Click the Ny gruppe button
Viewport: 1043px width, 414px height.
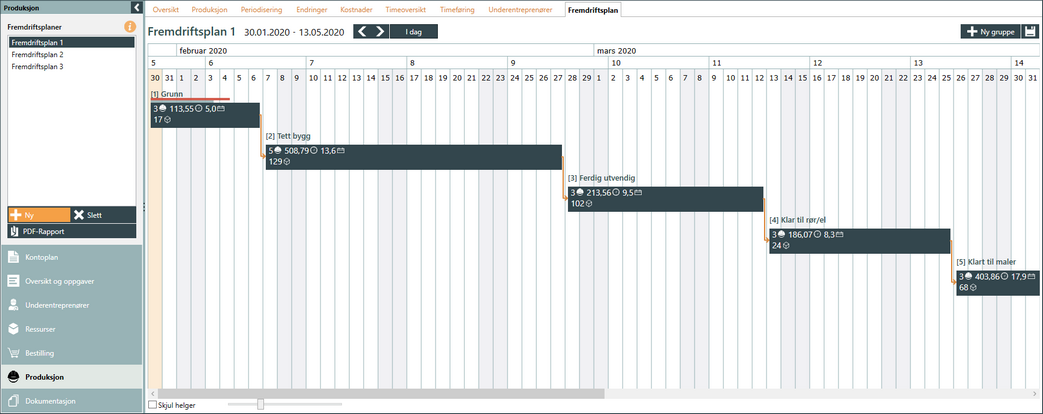pos(988,32)
